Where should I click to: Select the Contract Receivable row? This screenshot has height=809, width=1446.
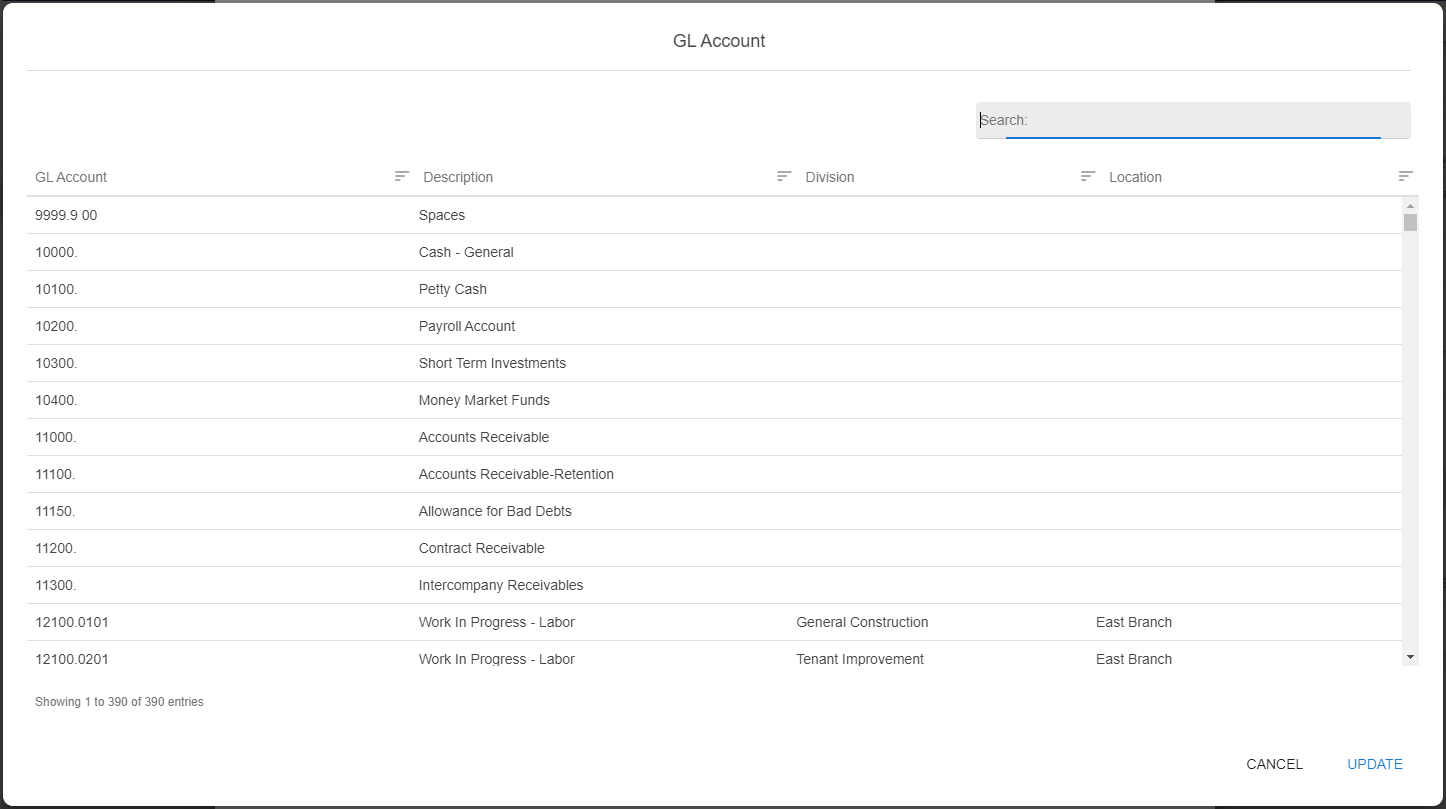point(714,548)
